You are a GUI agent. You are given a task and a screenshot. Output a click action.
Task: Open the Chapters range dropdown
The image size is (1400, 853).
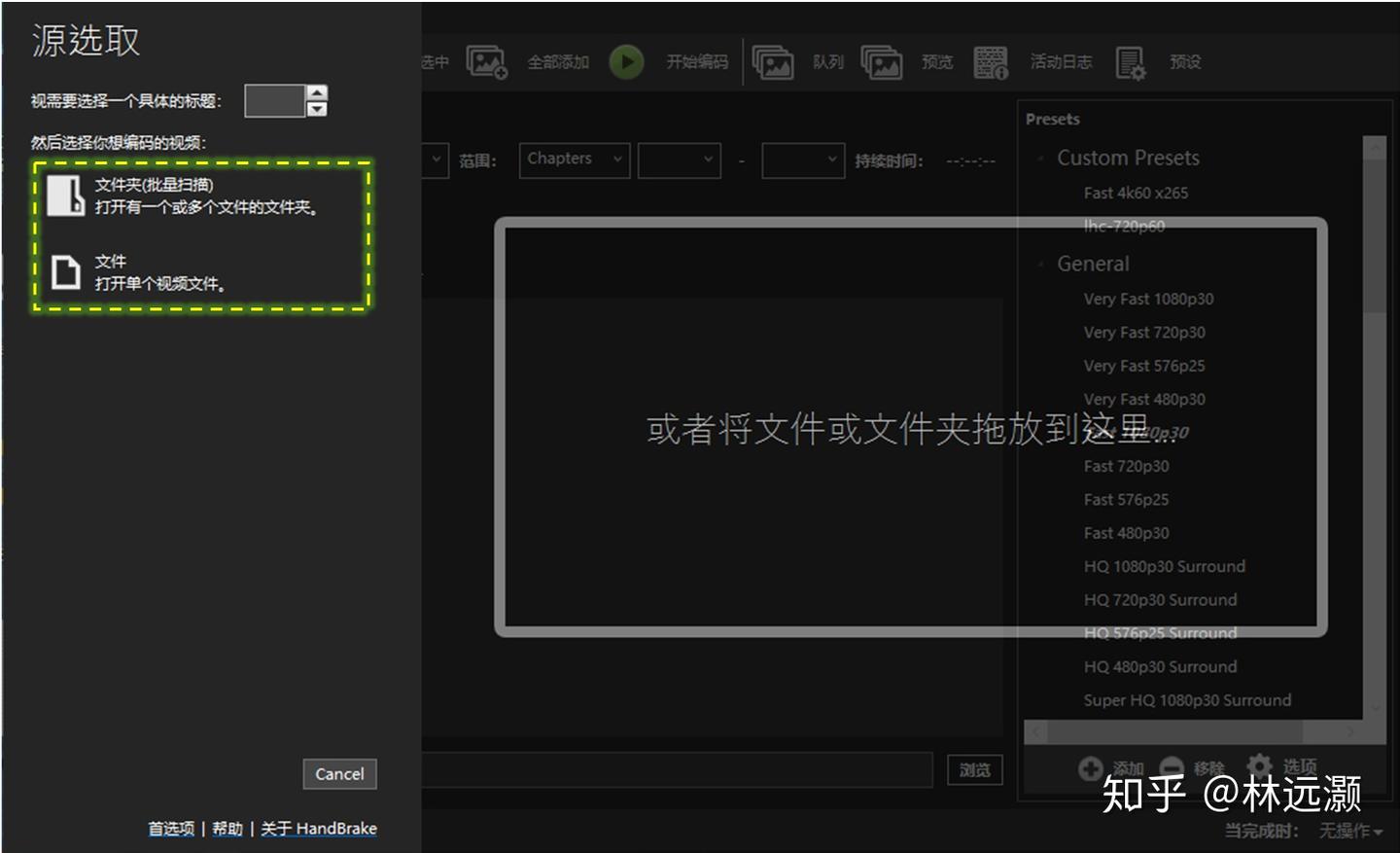point(575,160)
